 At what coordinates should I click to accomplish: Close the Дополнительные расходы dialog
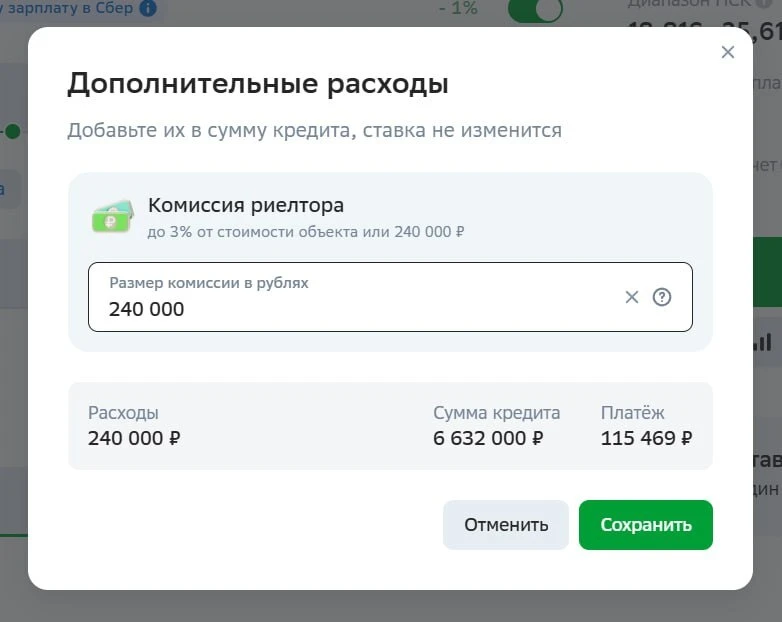coord(728,52)
